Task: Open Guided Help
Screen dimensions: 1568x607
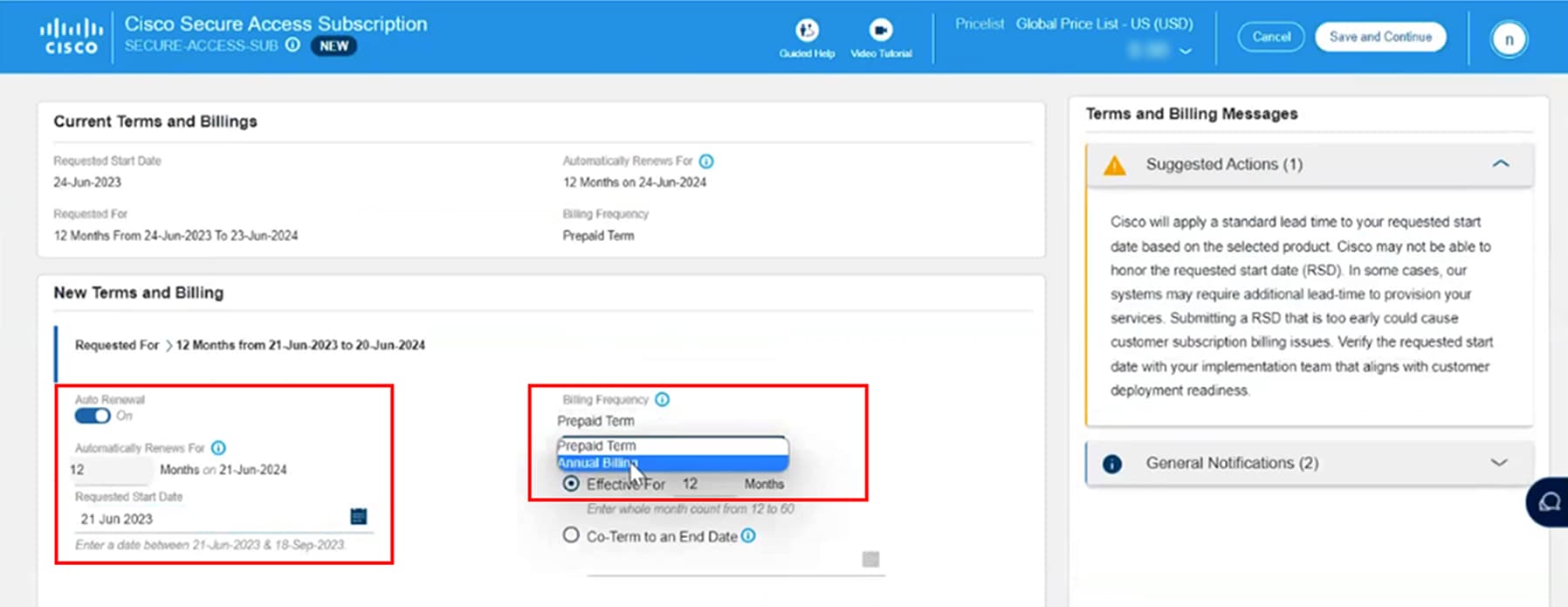Action: tap(807, 38)
